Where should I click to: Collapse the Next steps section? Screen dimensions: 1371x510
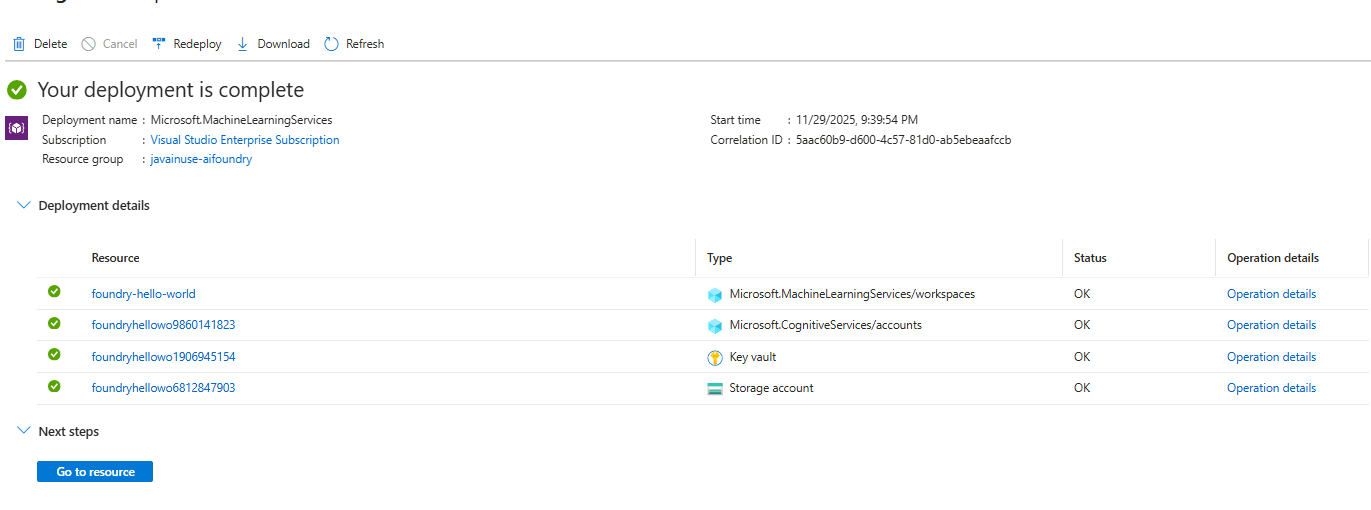tap(25, 431)
